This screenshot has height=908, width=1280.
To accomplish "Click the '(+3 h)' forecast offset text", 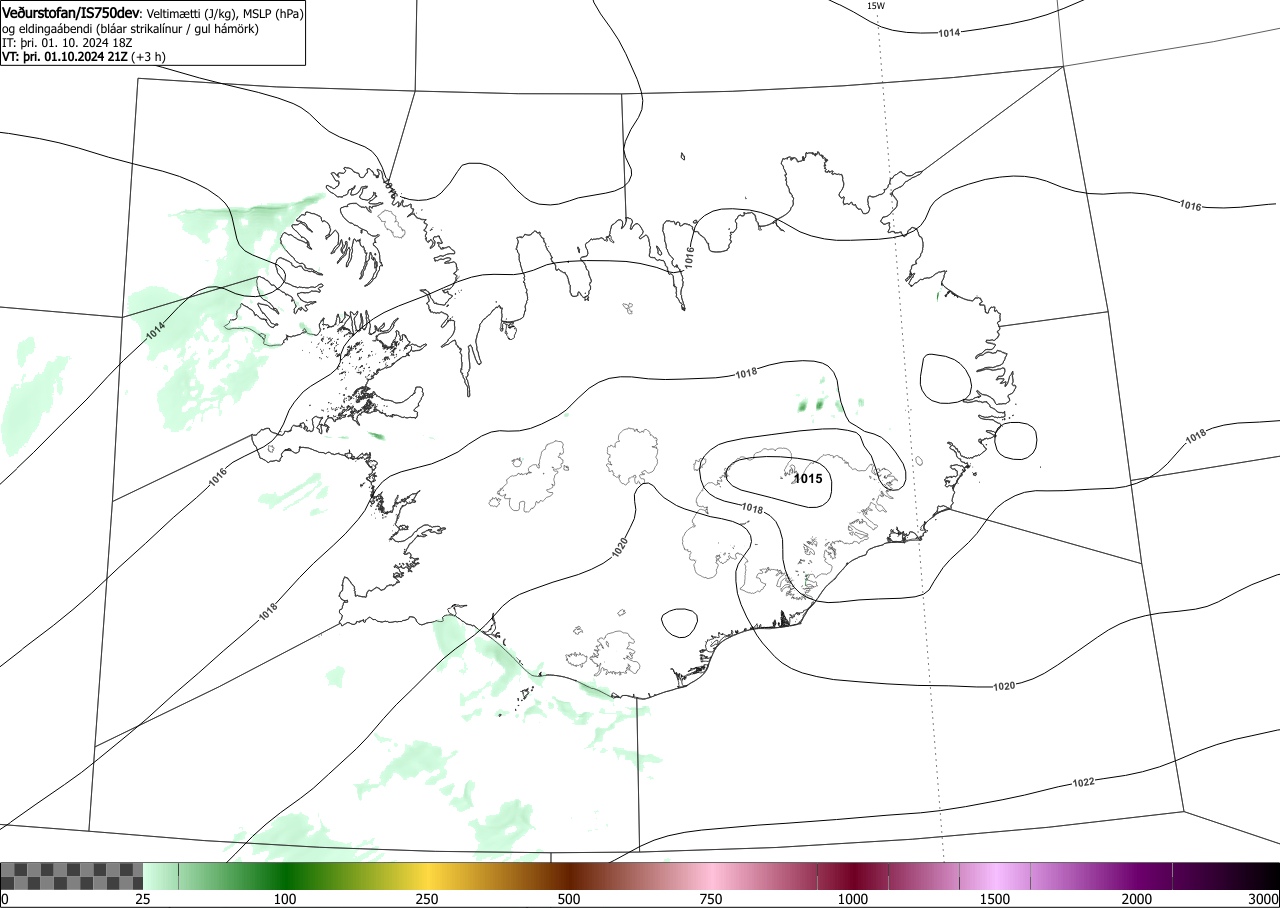I will [149, 57].
